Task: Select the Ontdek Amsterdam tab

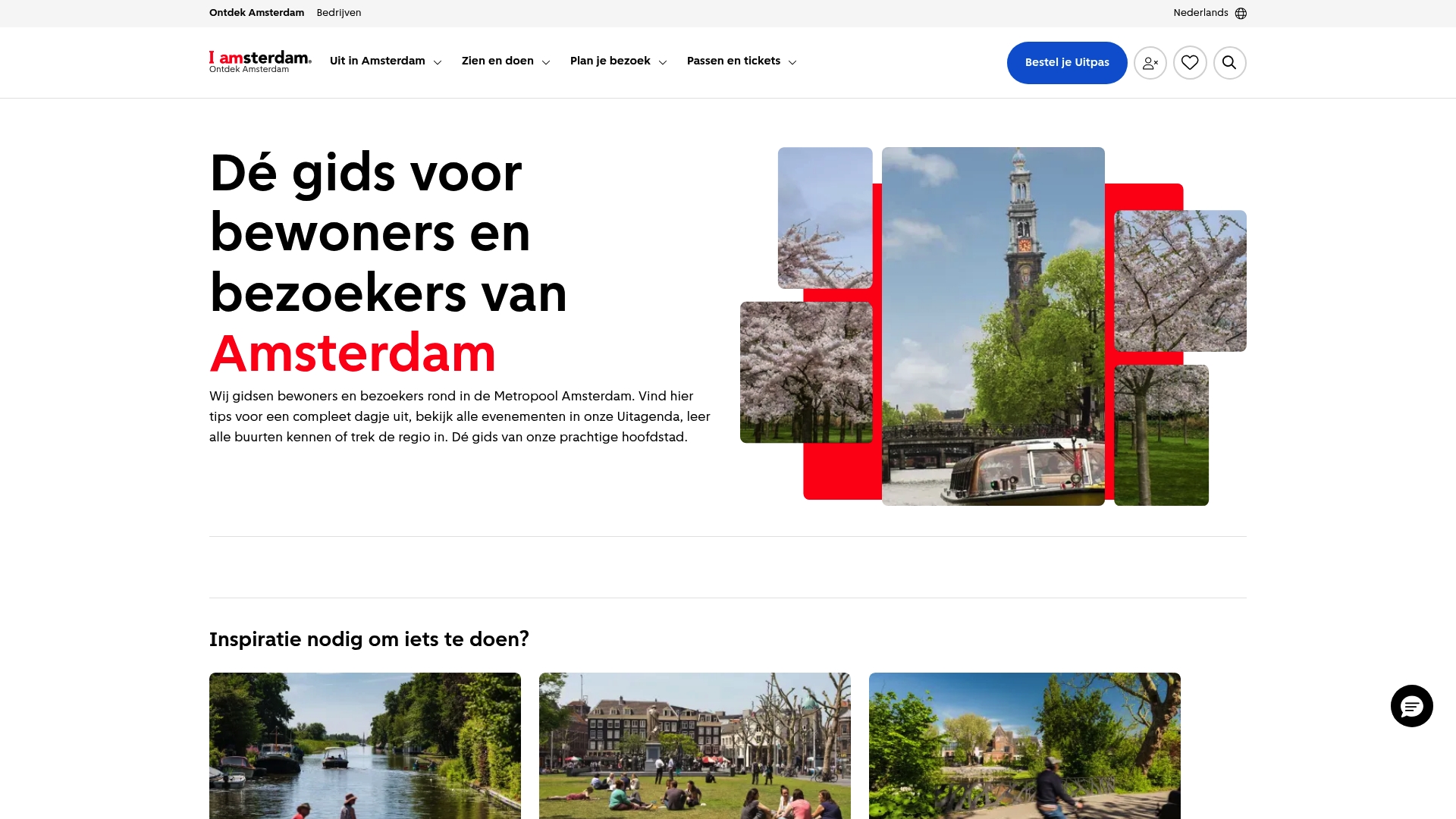Action: (256, 13)
